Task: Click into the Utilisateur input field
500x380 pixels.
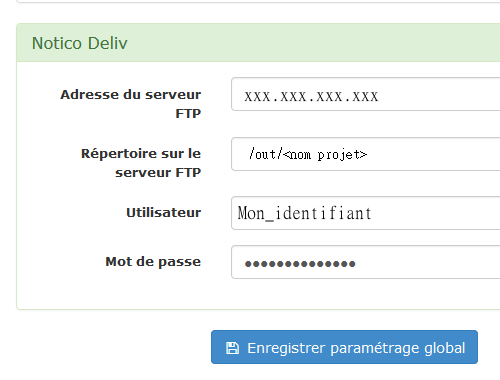Action: tap(366, 213)
